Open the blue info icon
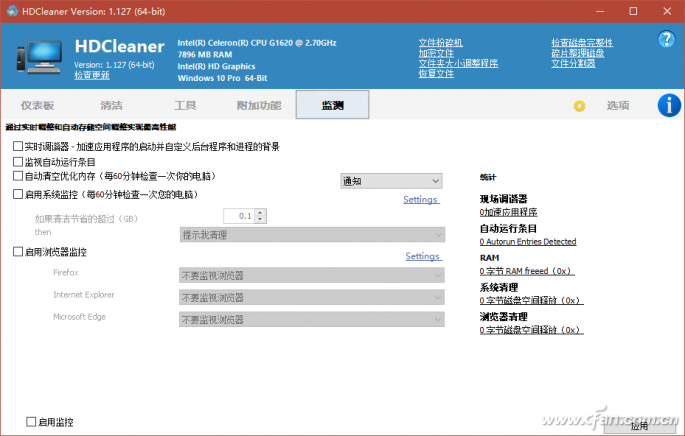The height and width of the screenshot is (436, 685). click(668, 105)
